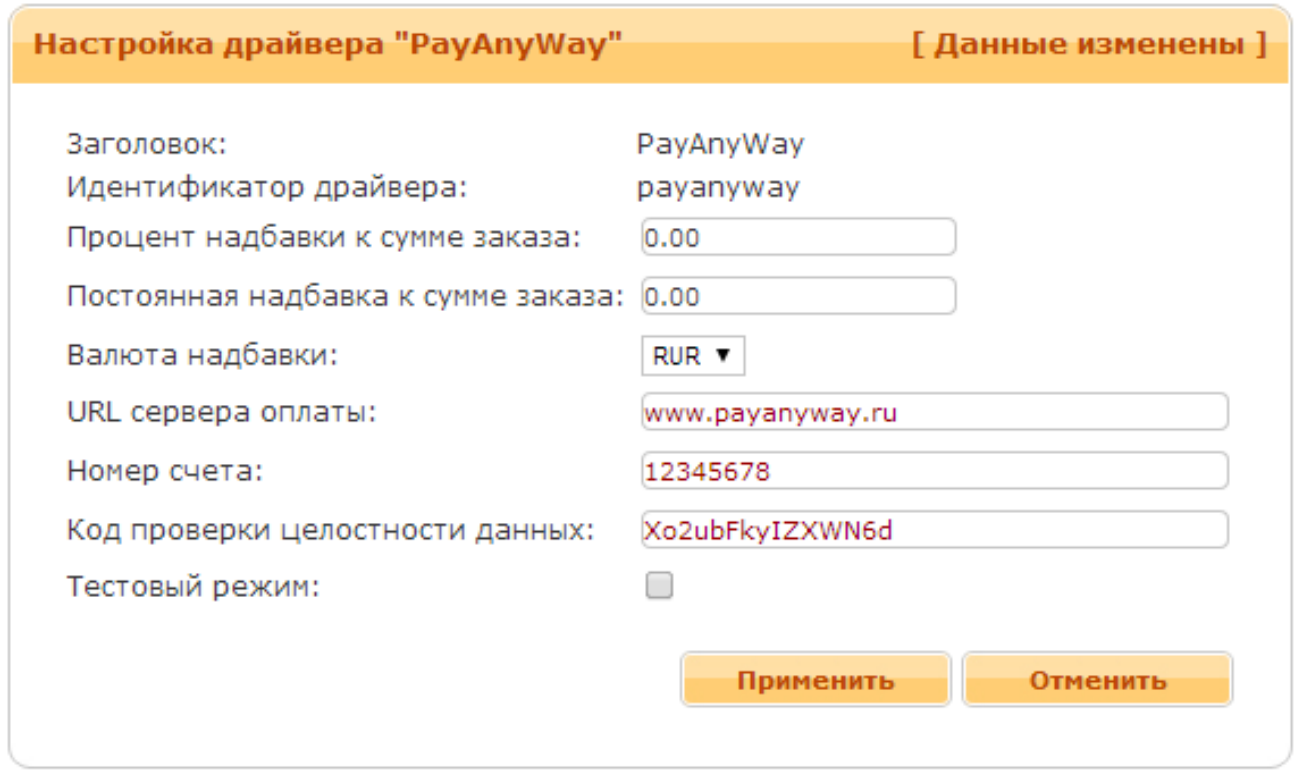Click the Заголовок label
The width and height of the screenshot is (1300, 778).
tap(147, 145)
